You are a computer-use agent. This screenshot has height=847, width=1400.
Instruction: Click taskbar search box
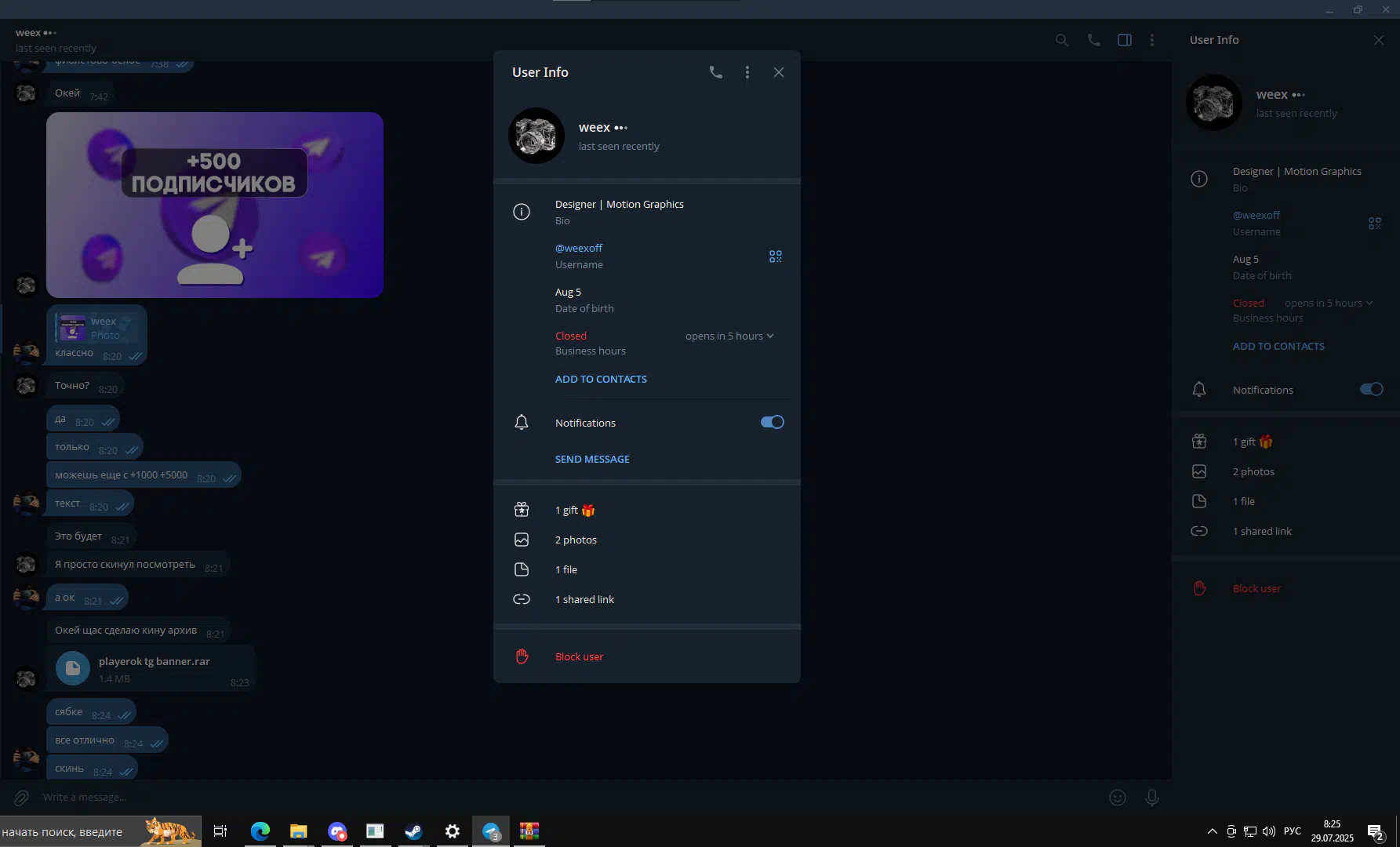100,831
